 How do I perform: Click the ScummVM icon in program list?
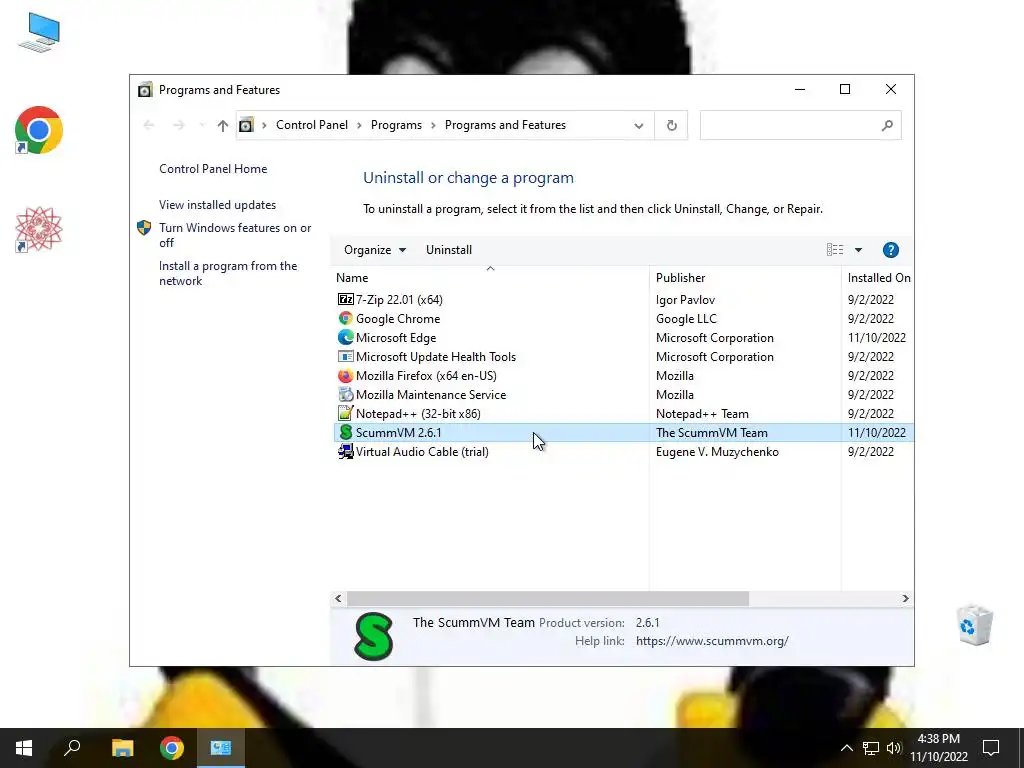345,432
